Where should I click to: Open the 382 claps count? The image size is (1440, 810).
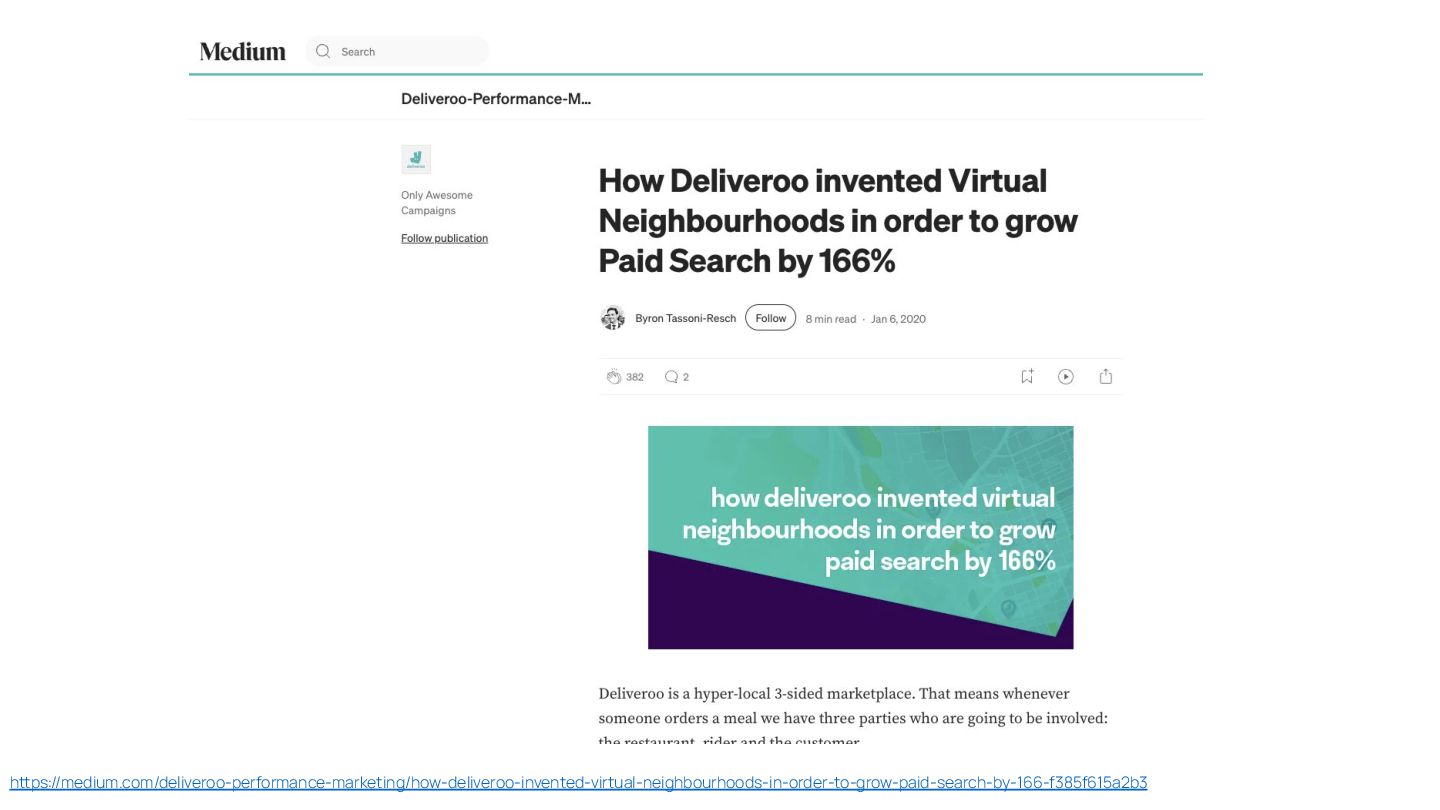pyautogui.click(x=635, y=377)
